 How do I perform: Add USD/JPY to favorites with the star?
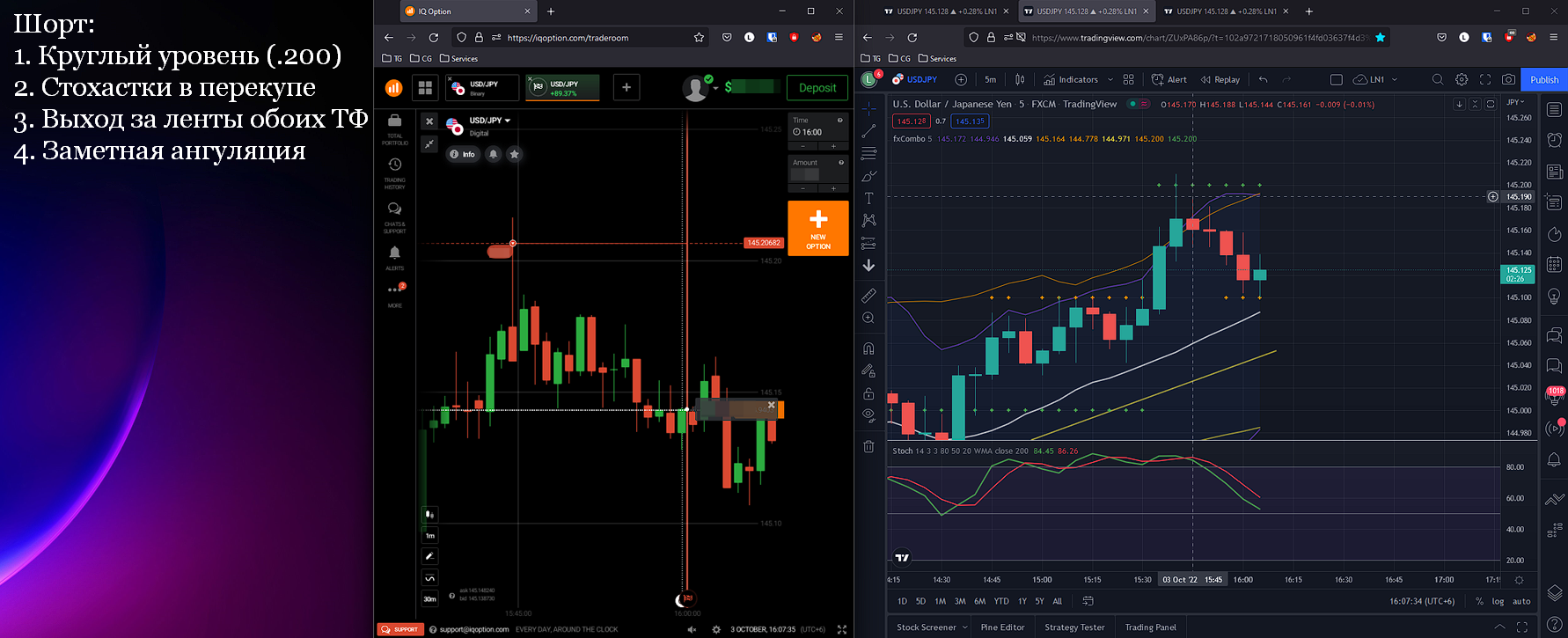[x=515, y=154]
